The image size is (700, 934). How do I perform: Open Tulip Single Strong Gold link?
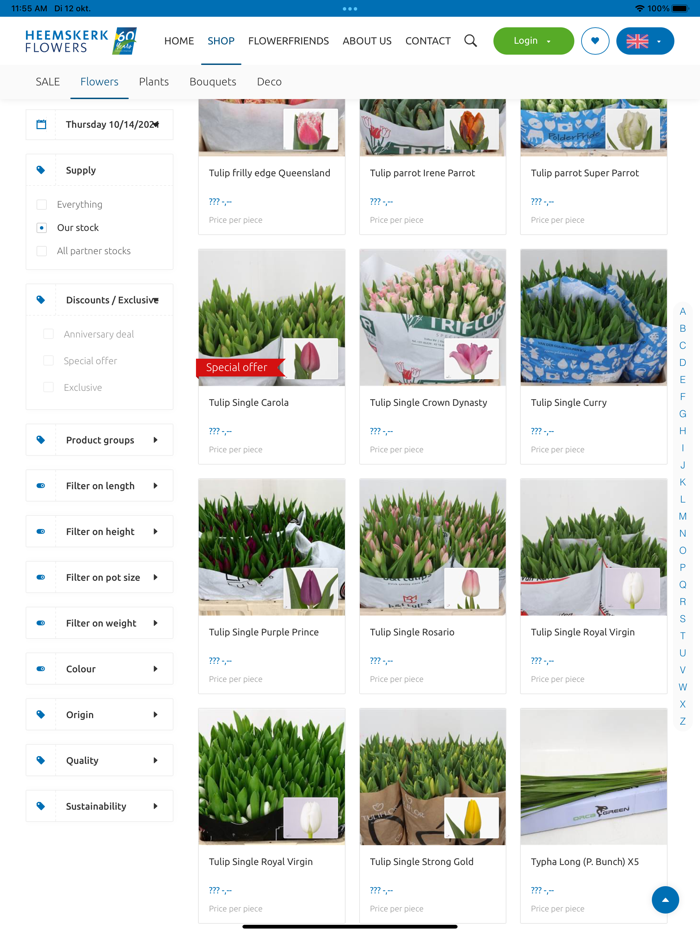[422, 862]
